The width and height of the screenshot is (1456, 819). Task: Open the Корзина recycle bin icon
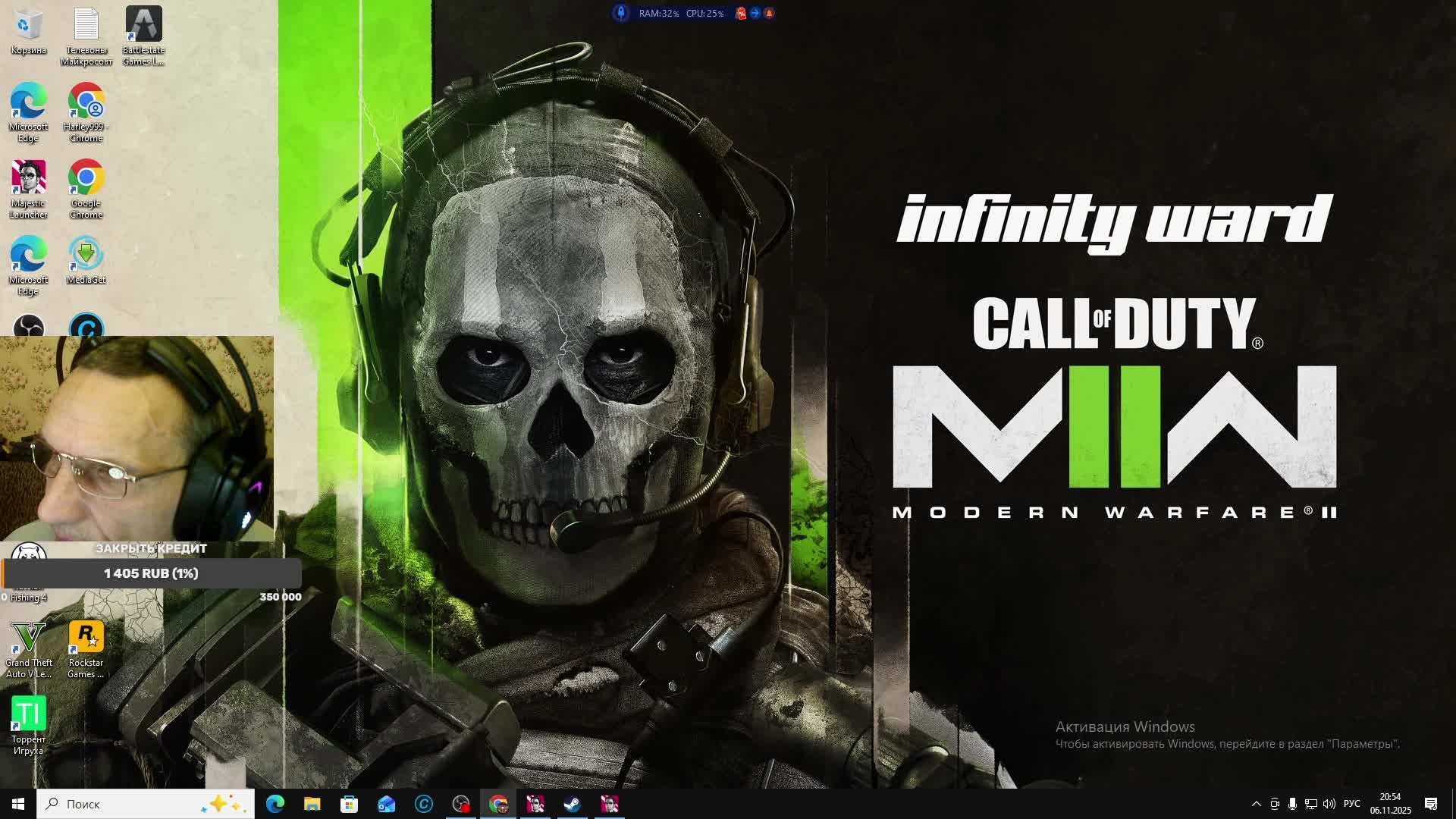[29, 26]
